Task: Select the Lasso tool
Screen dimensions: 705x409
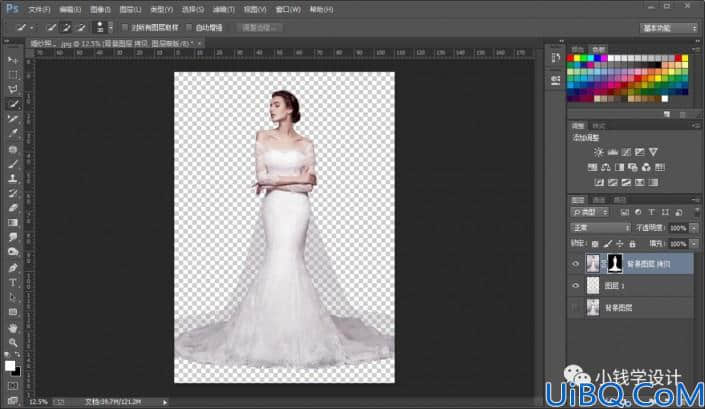Action: (x=13, y=89)
